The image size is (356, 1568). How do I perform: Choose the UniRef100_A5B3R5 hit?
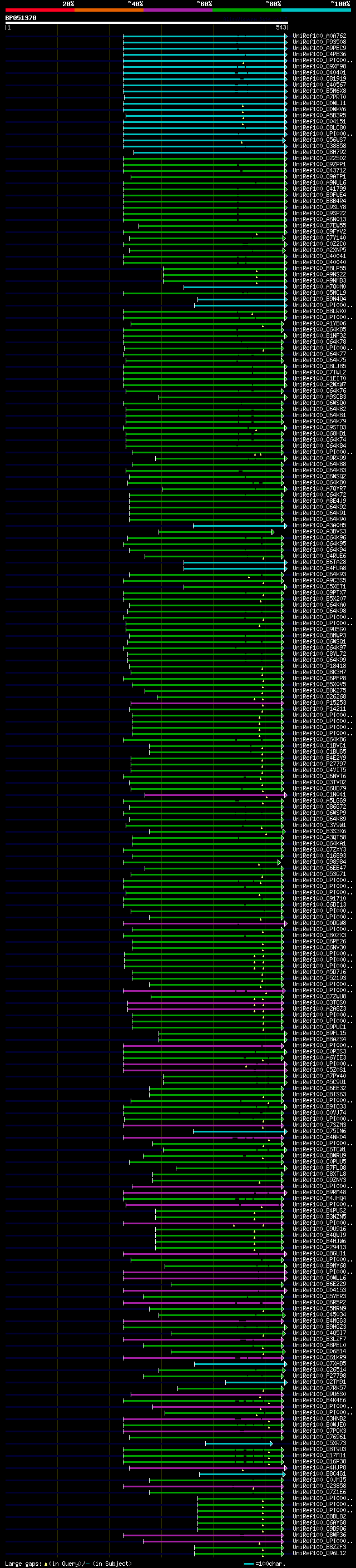pyautogui.click(x=319, y=115)
